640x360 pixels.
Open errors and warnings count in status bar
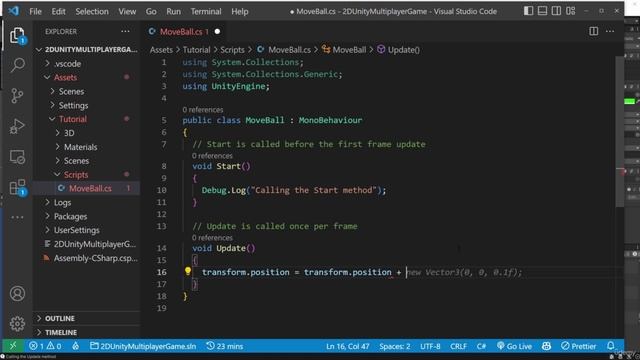45,346
